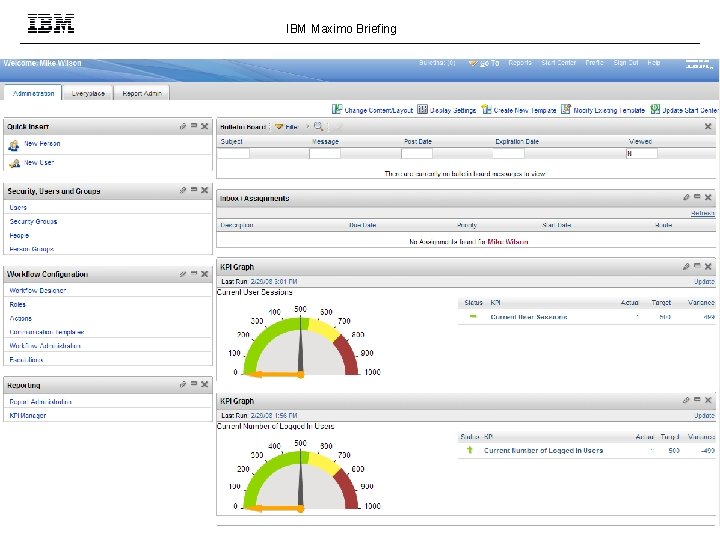Screen dimensions: 720x540
Task: Click the New User icon in Quick Insert
Action: coord(14,163)
